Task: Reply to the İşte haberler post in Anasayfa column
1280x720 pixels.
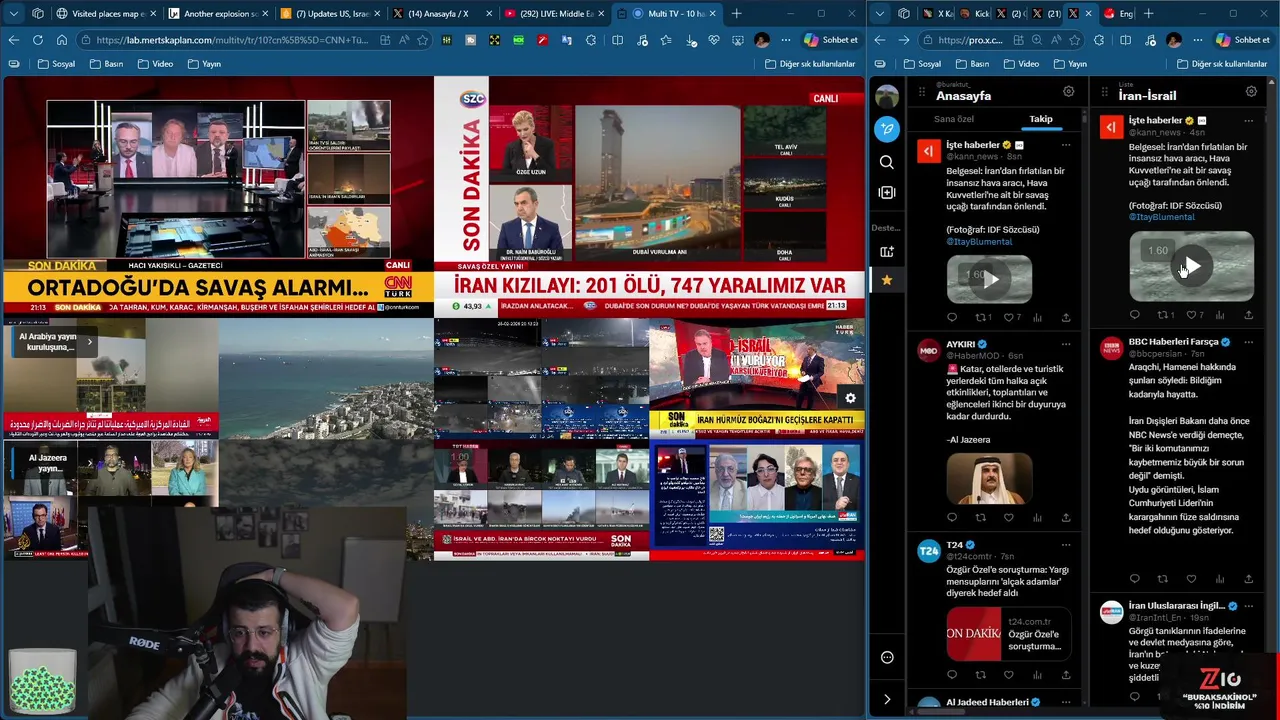Action: point(952,318)
